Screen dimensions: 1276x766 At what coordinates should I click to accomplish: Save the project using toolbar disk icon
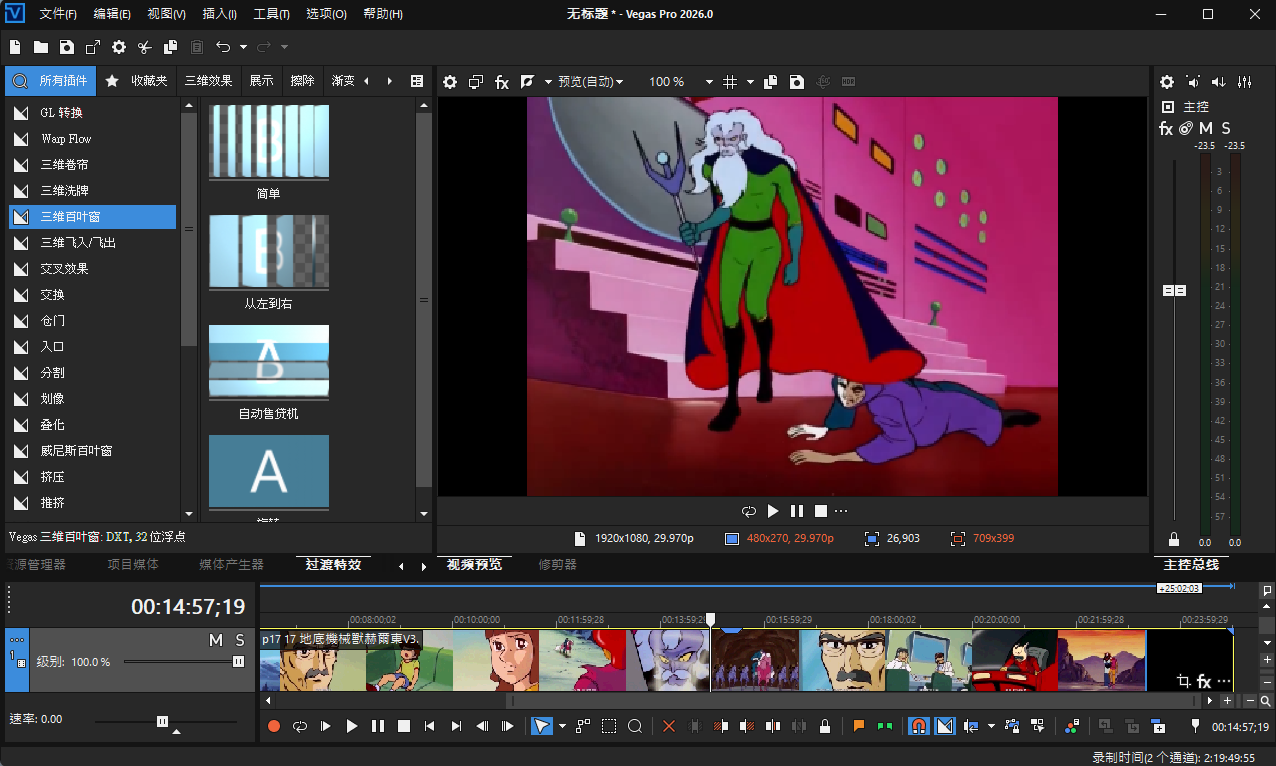coord(66,47)
